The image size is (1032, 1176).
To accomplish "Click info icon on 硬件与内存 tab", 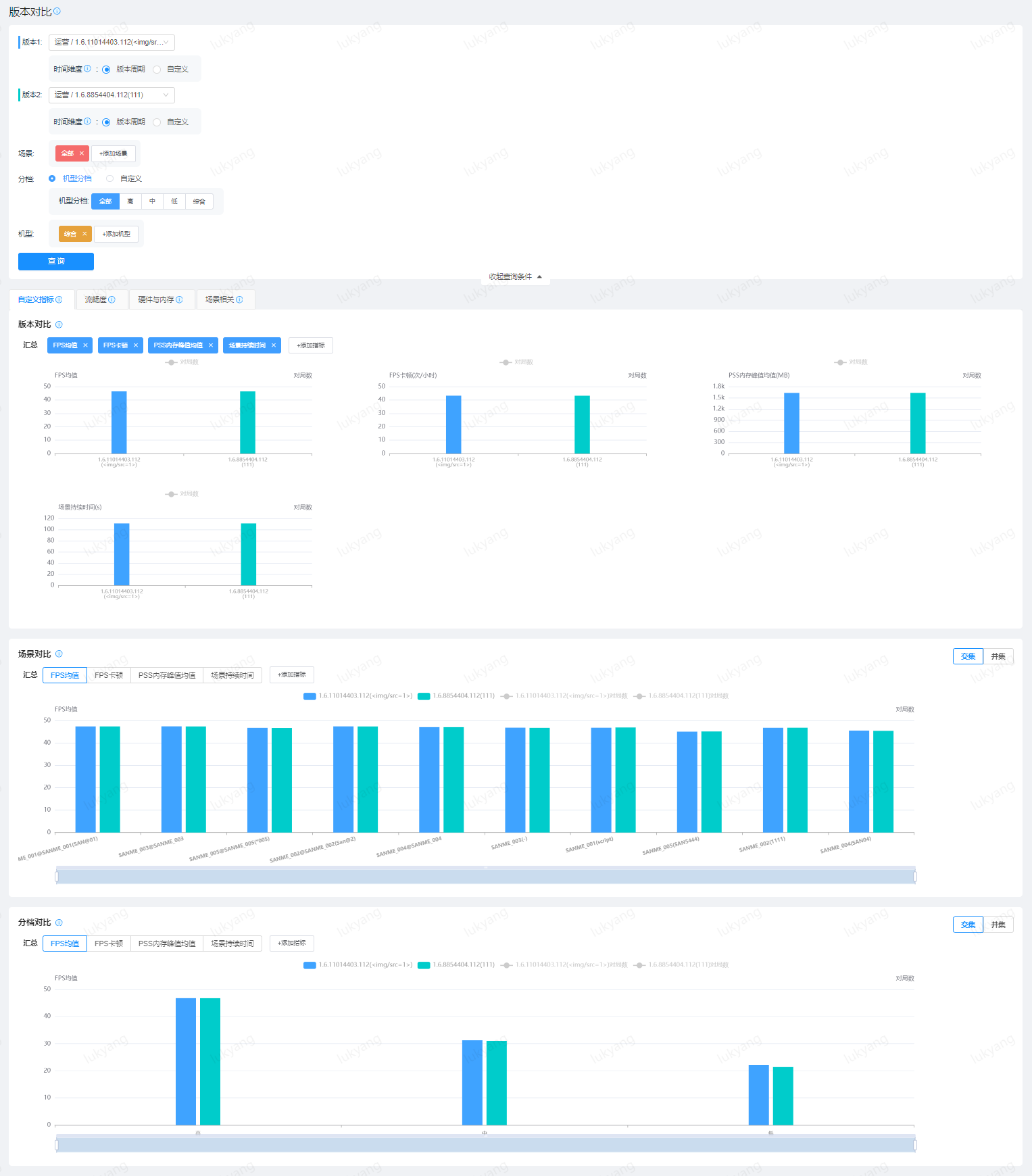I will click(x=179, y=299).
